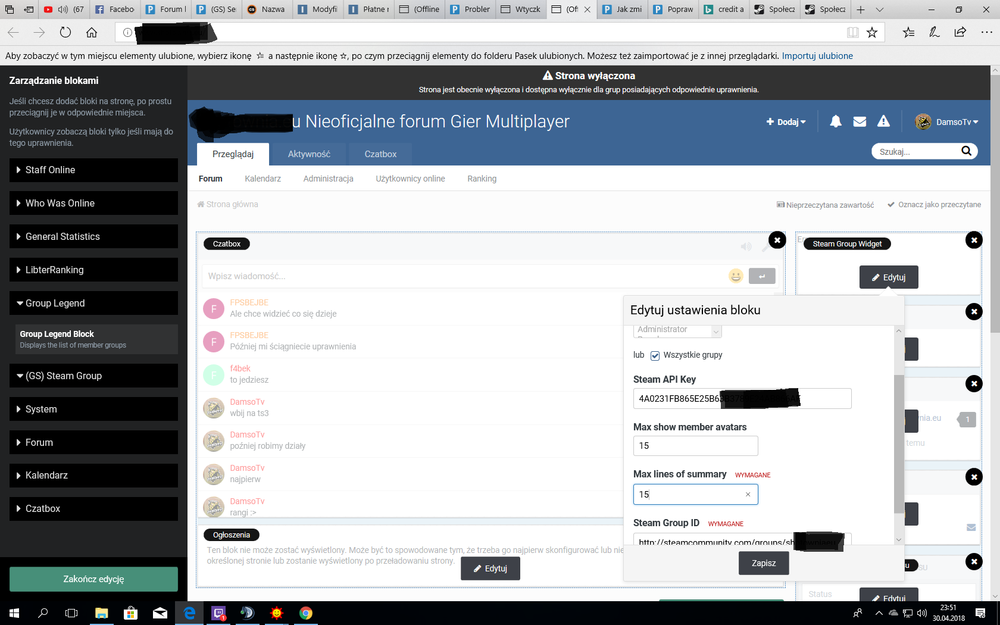Clear the Max lines of summary field

[747, 494]
